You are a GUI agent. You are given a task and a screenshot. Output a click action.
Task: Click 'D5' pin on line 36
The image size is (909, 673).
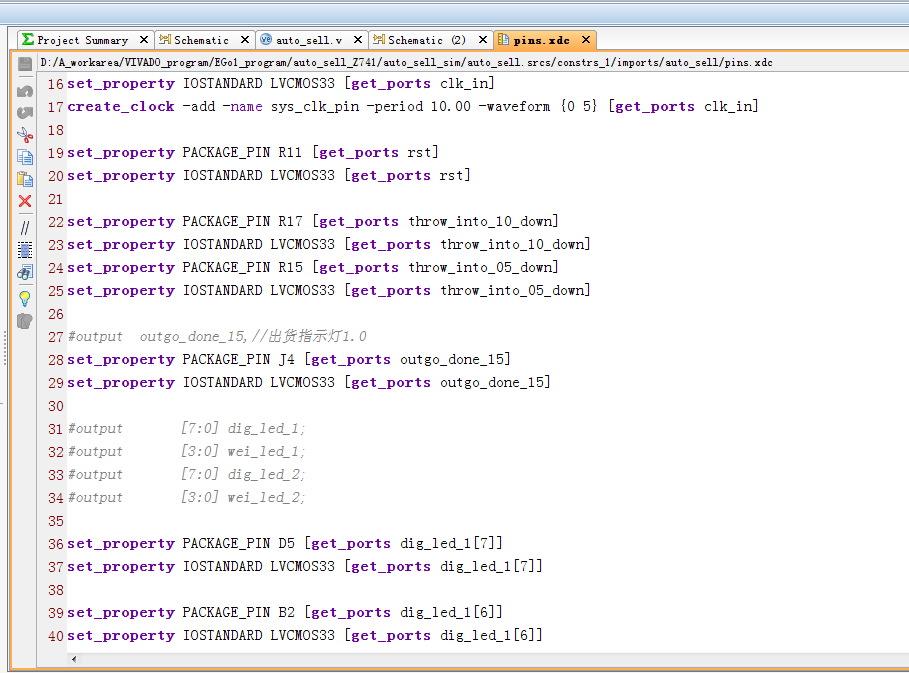click(x=286, y=544)
